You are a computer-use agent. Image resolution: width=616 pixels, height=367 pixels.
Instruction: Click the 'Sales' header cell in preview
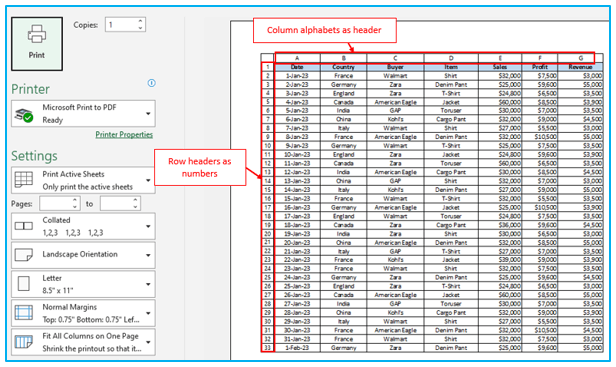[500, 67]
